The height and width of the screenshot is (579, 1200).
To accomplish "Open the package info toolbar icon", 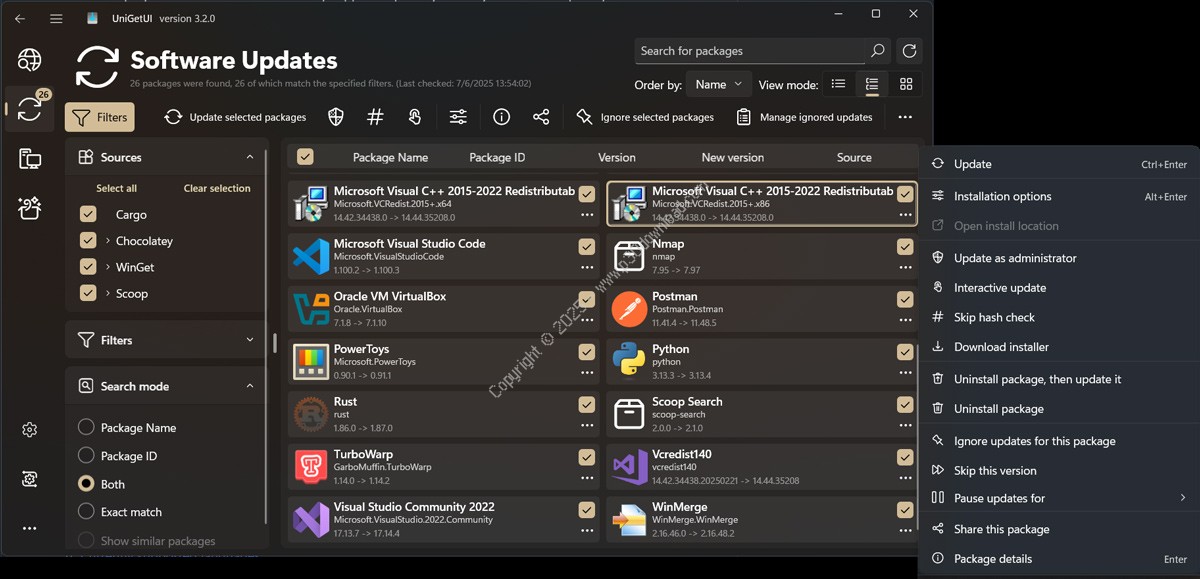I will [x=502, y=117].
